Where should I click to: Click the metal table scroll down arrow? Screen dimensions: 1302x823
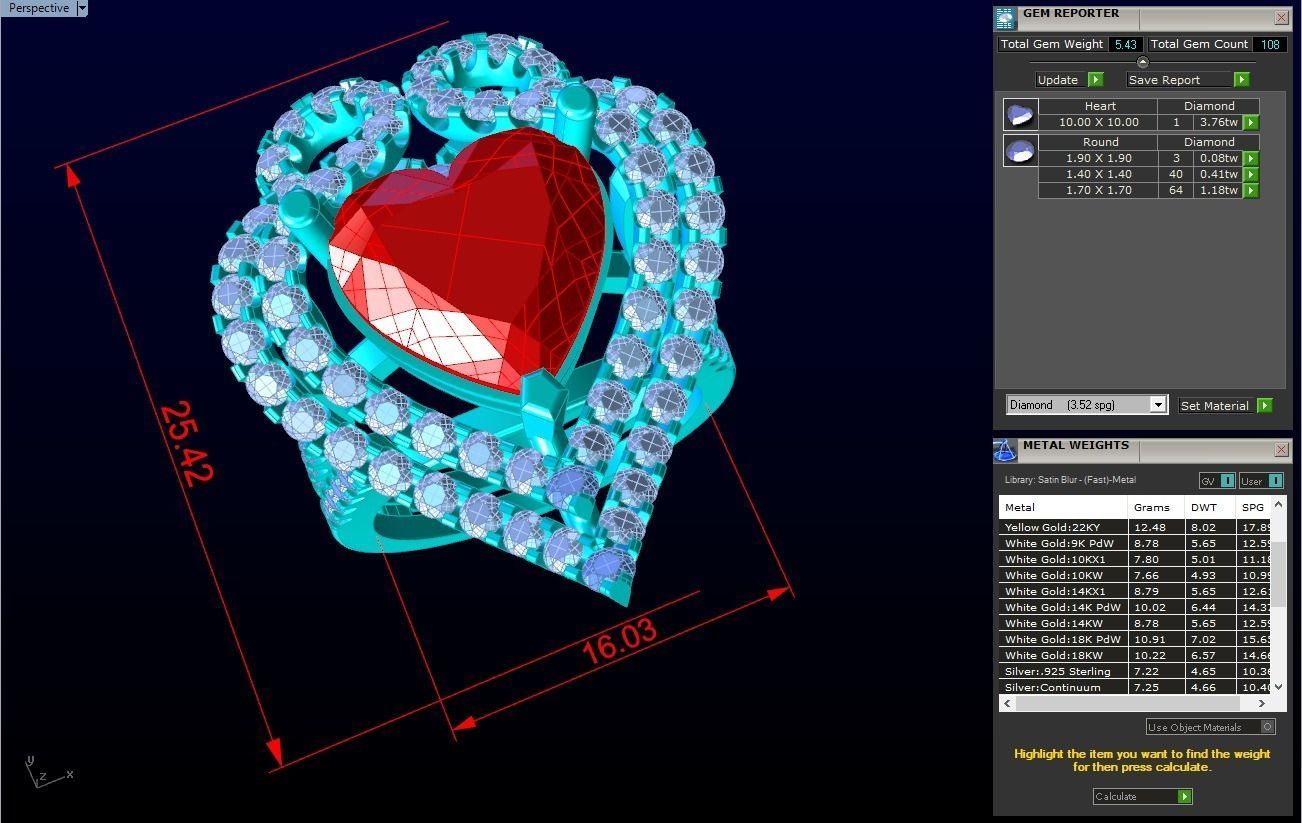pyautogui.click(x=1278, y=687)
